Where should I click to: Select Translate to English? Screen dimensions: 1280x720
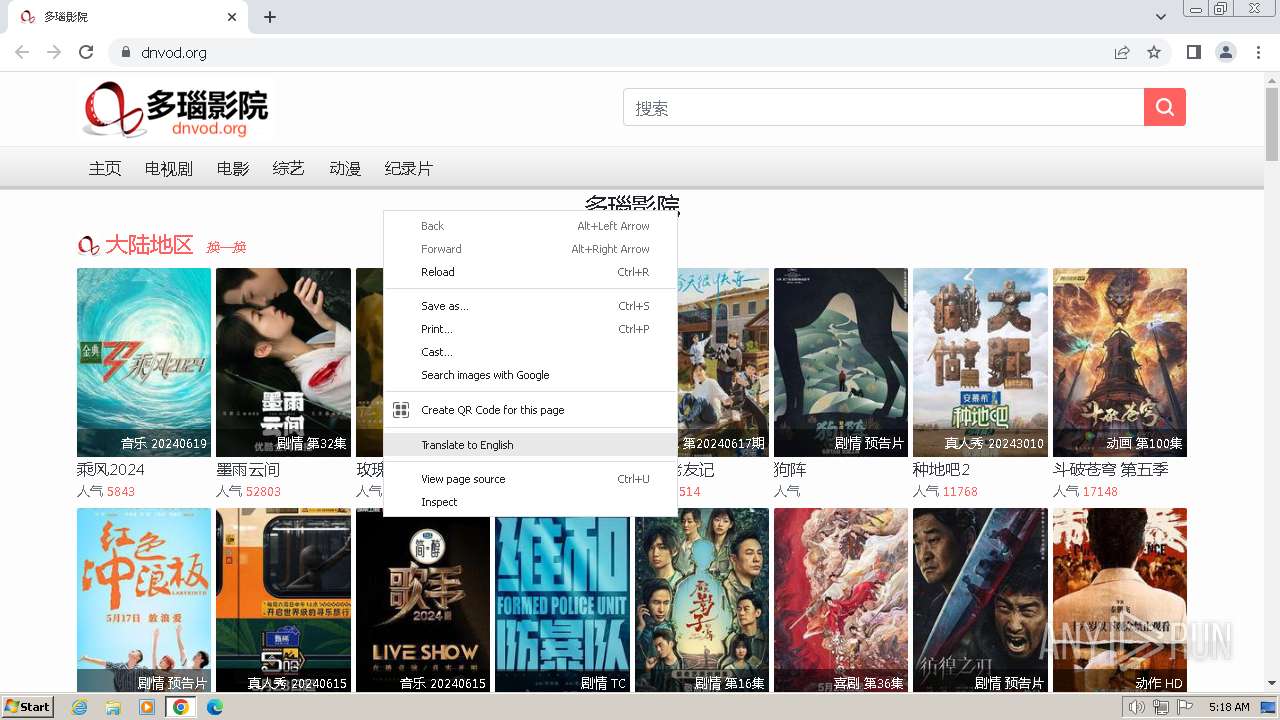[530, 445]
